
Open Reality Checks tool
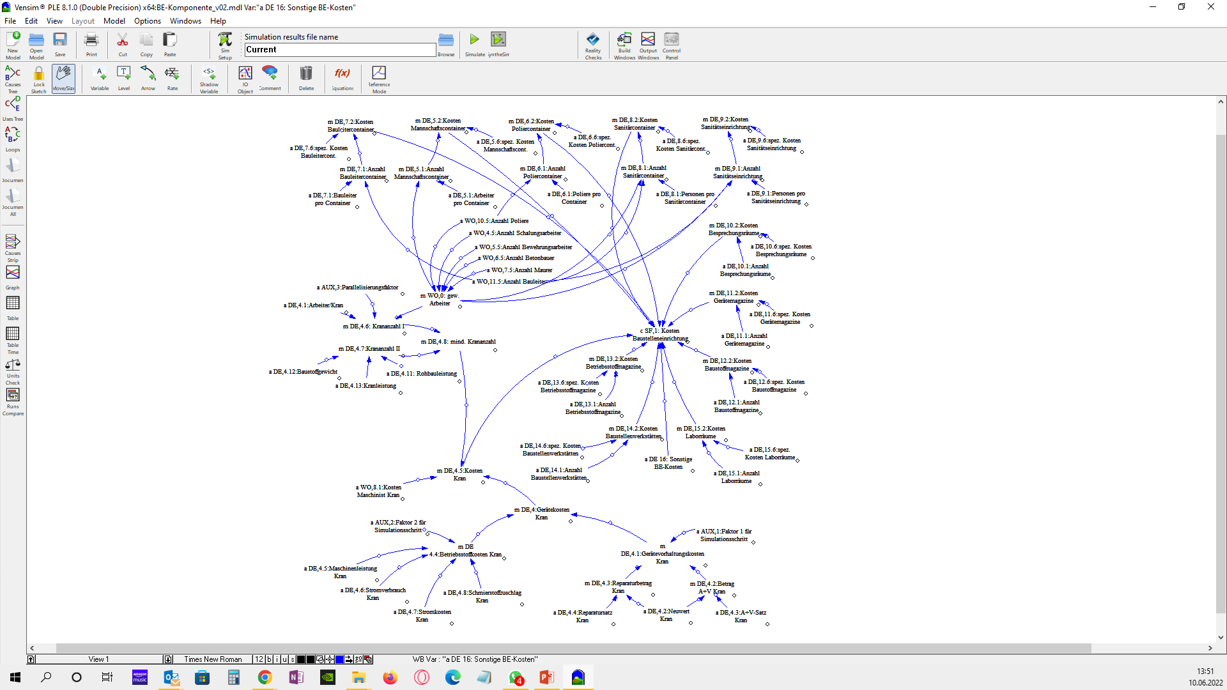point(593,43)
